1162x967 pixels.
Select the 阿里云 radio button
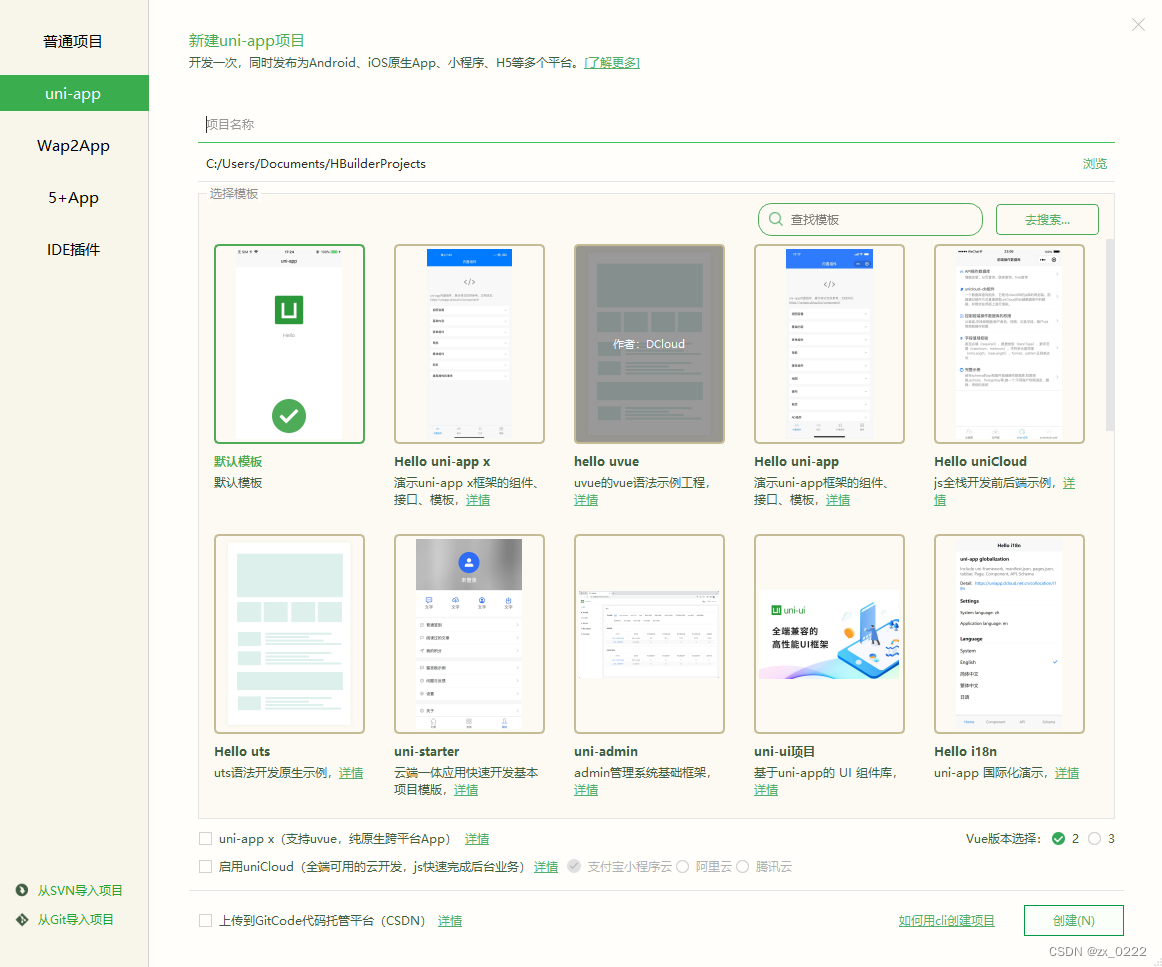683,867
